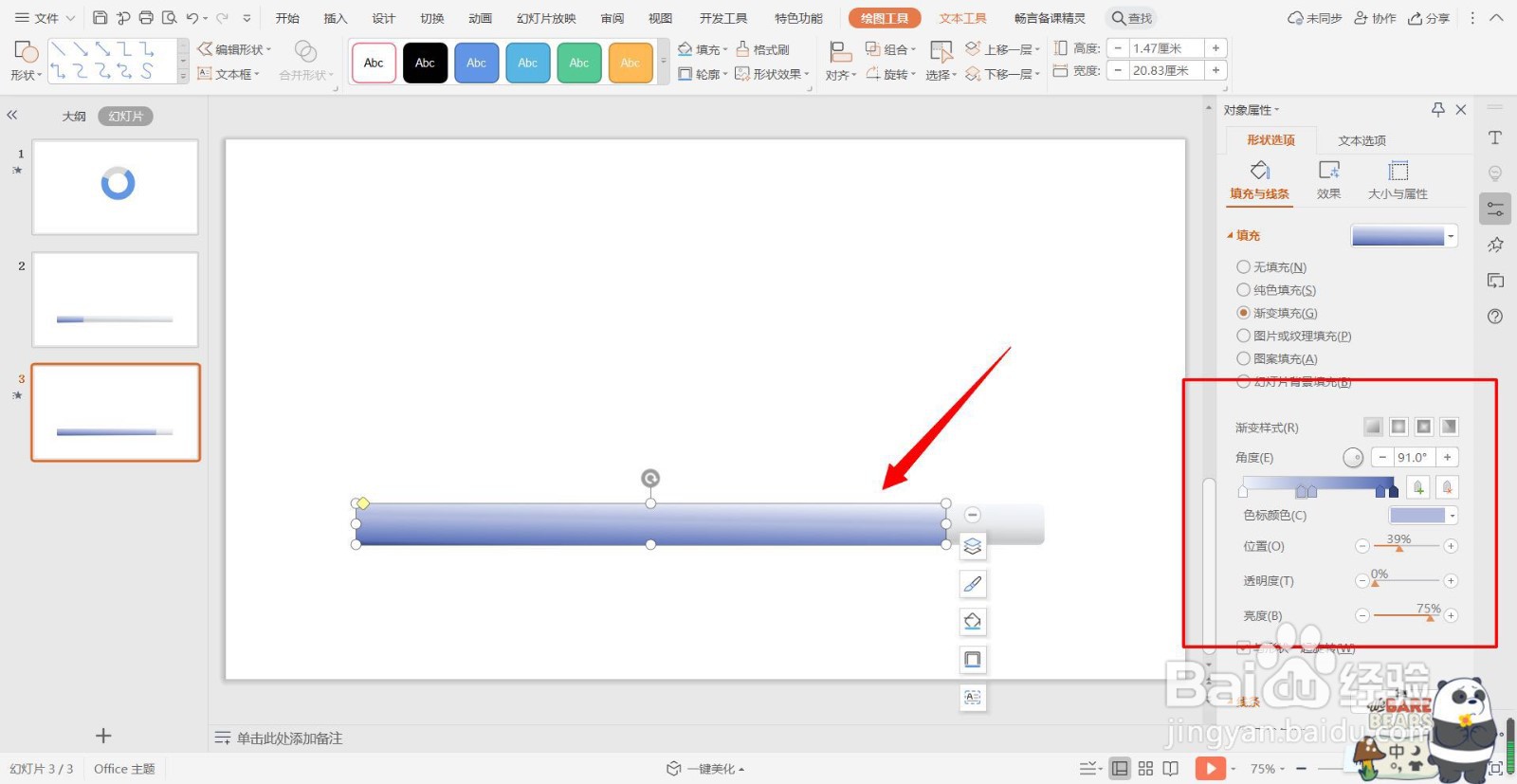The height and width of the screenshot is (784, 1517).
Task: Add a gradient stop
Action: pos(1418,487)
